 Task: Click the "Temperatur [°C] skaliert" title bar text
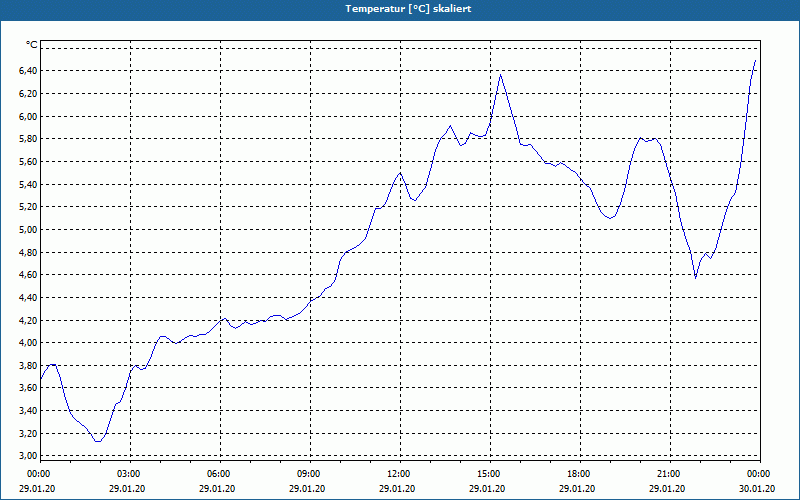click(x=408, y=9)
